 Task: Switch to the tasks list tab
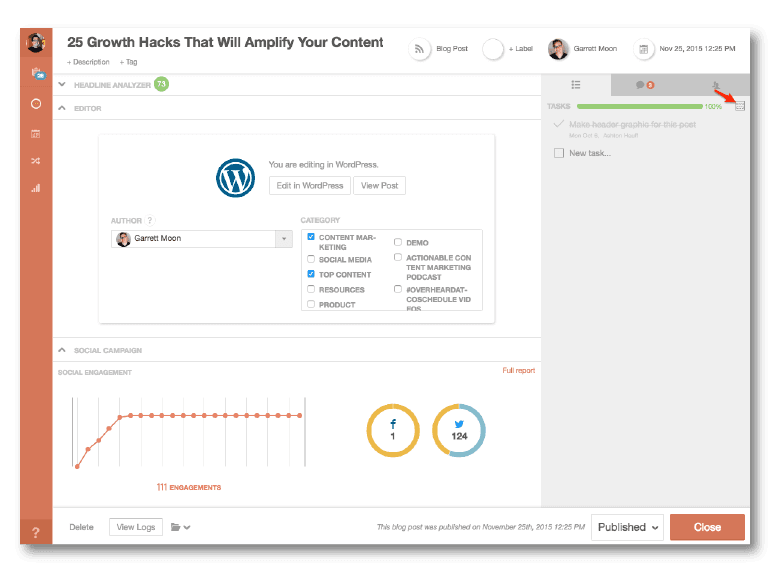(x=576, y=85)
